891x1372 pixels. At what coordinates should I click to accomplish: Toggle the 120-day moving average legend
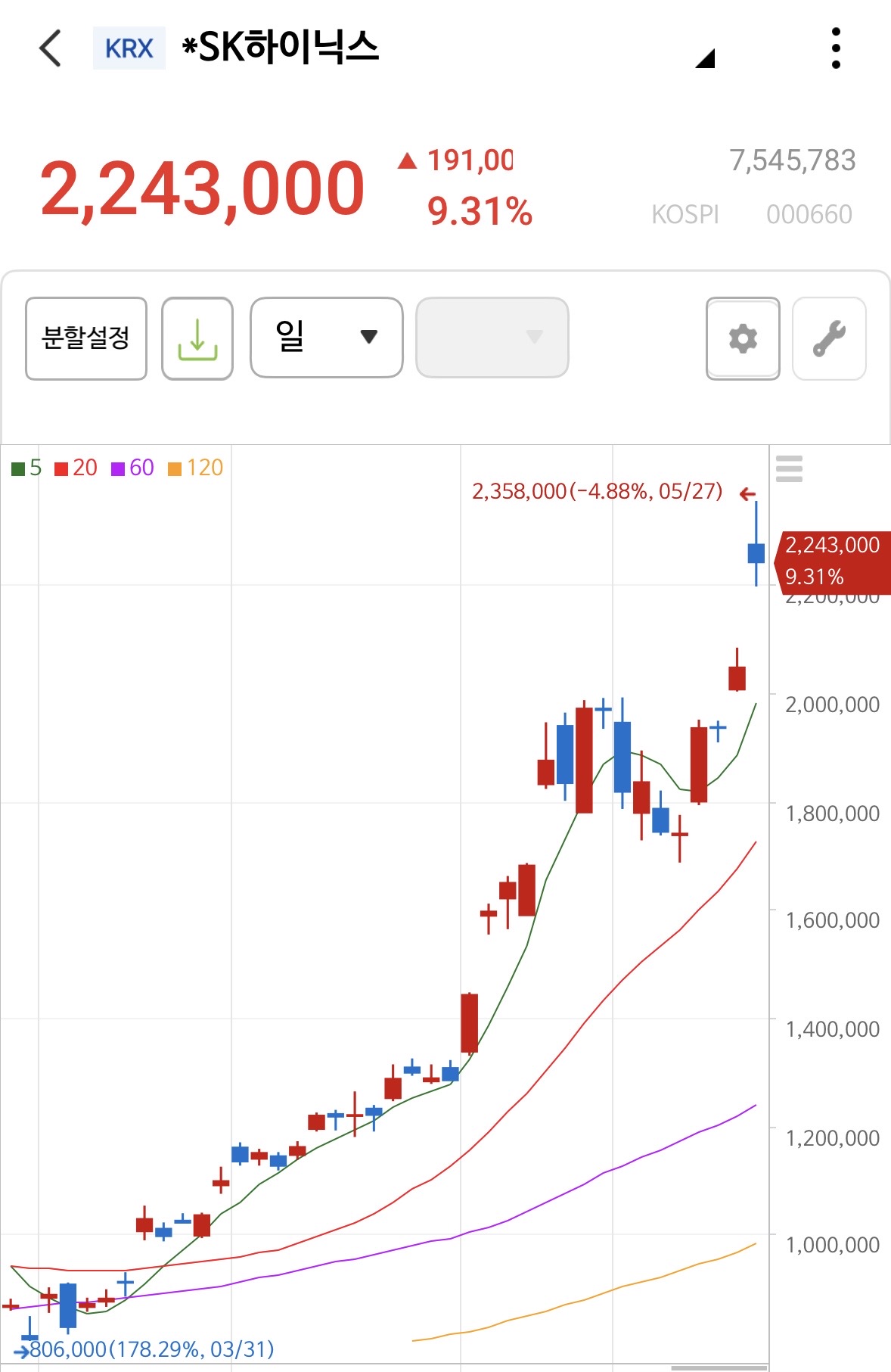click(195, 468)
